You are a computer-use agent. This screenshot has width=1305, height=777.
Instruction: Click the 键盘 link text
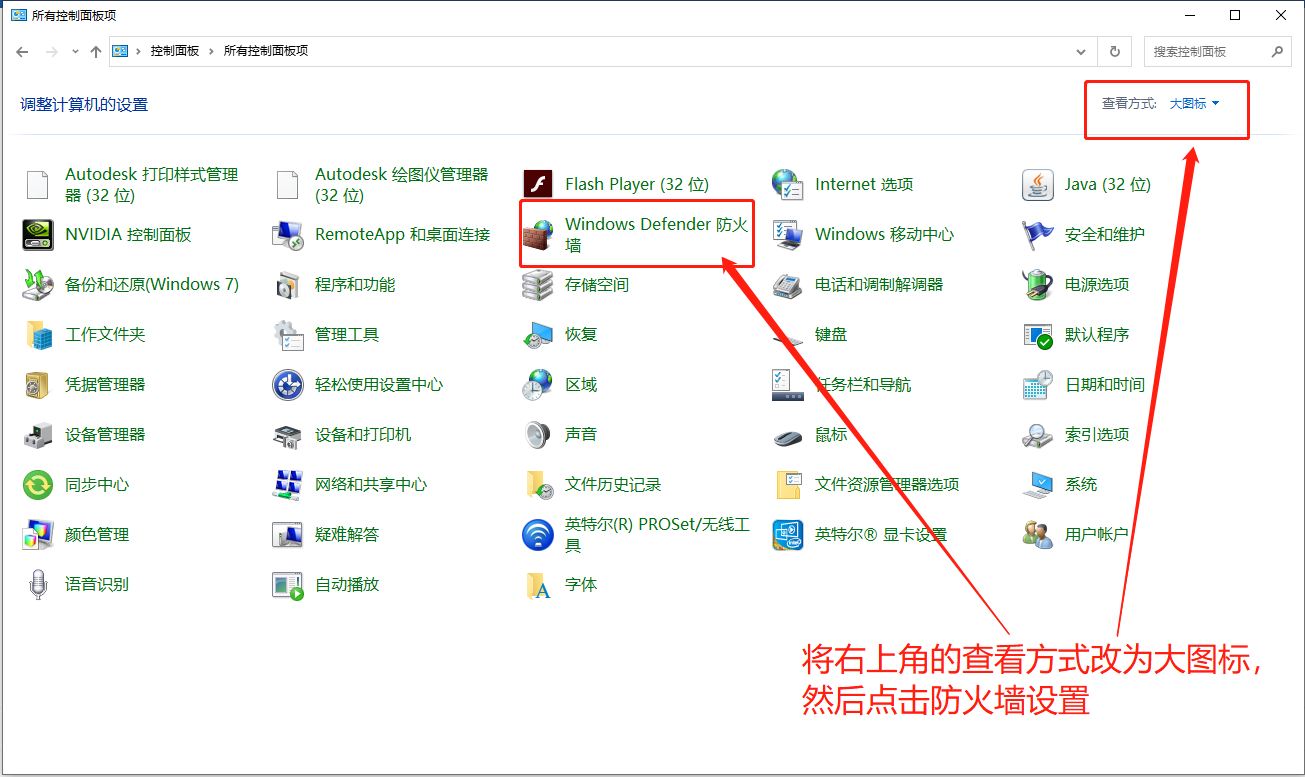(831, 335)
